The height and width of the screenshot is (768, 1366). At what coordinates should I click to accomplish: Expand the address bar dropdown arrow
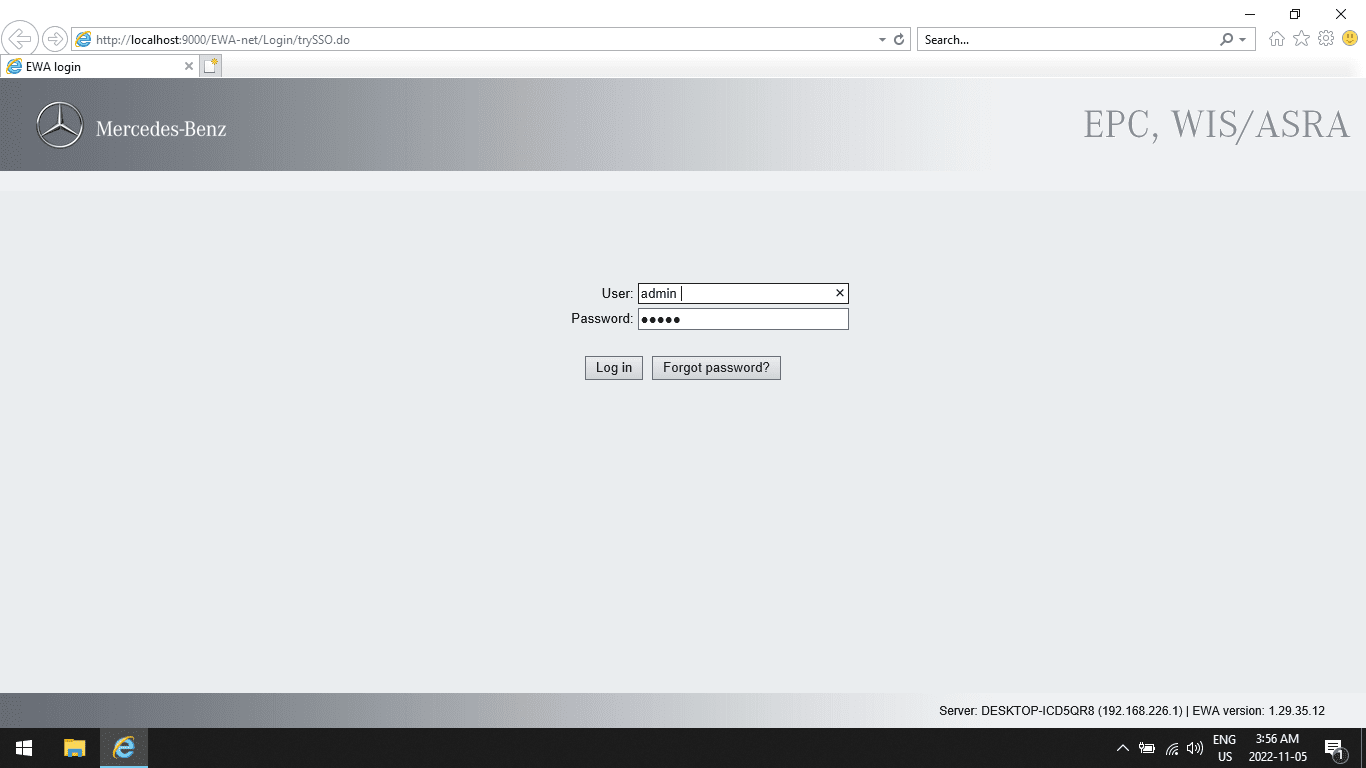coord(882,40)
